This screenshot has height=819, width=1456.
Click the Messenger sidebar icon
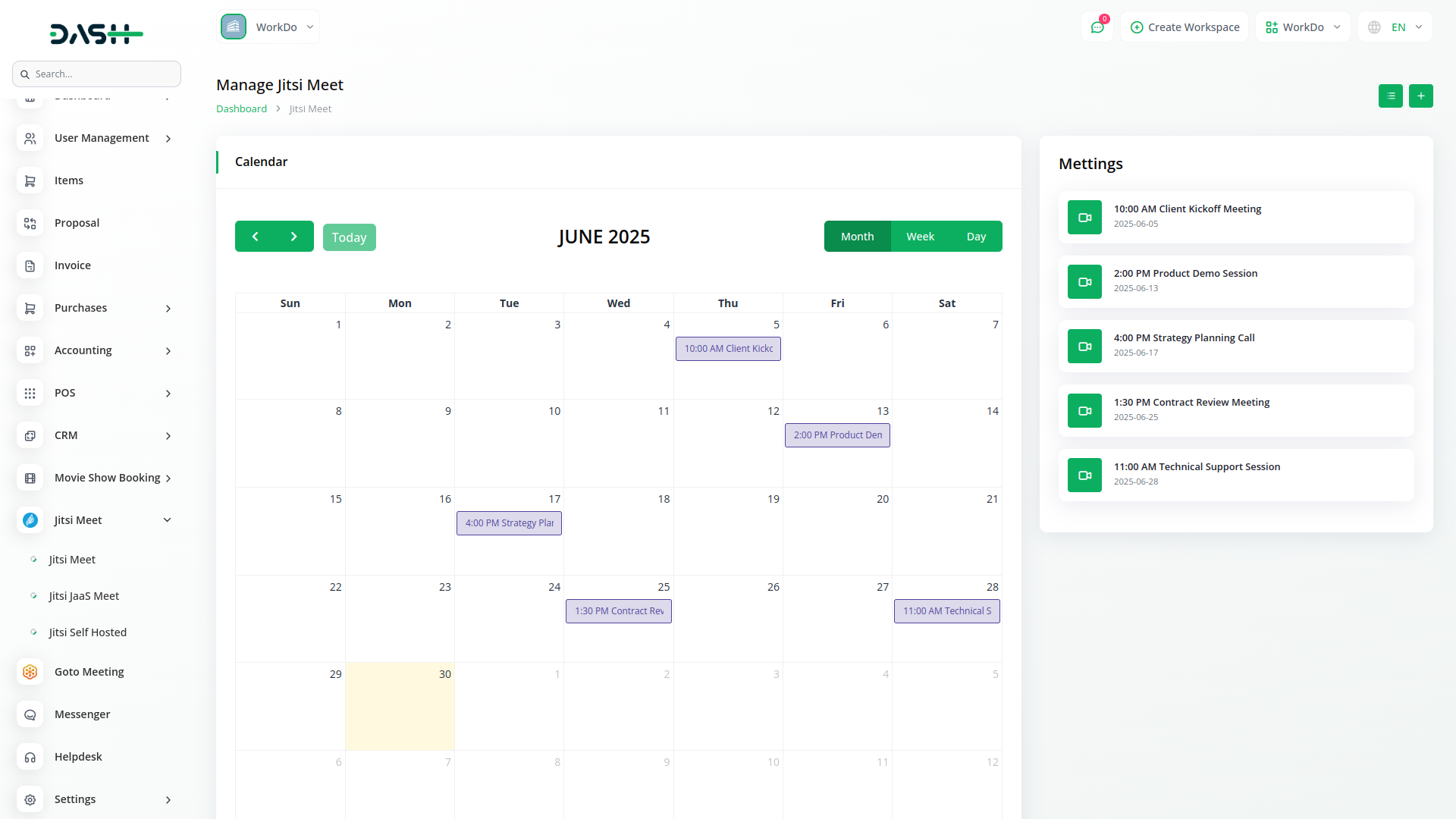point(30,714)
